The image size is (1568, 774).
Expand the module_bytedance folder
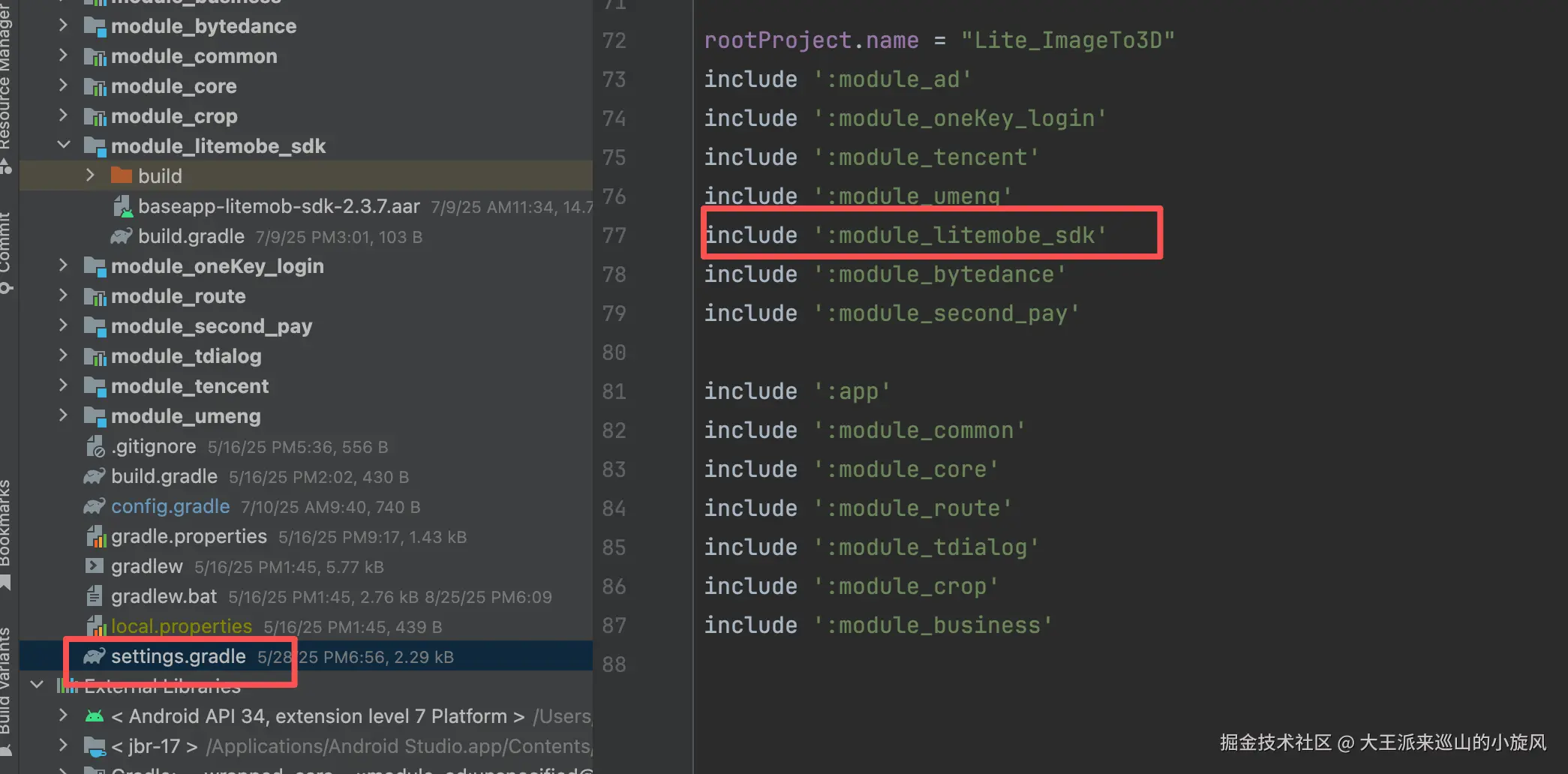[x=64, y=25]
